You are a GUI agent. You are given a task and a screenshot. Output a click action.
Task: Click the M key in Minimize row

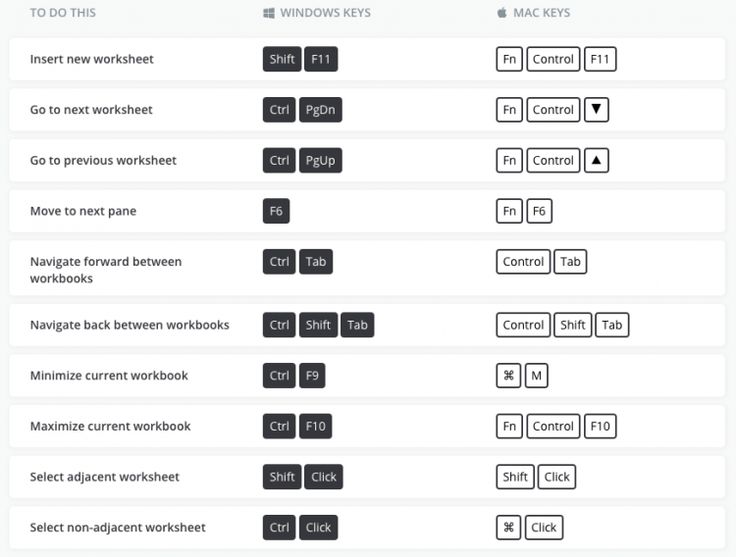pos(537,375)
